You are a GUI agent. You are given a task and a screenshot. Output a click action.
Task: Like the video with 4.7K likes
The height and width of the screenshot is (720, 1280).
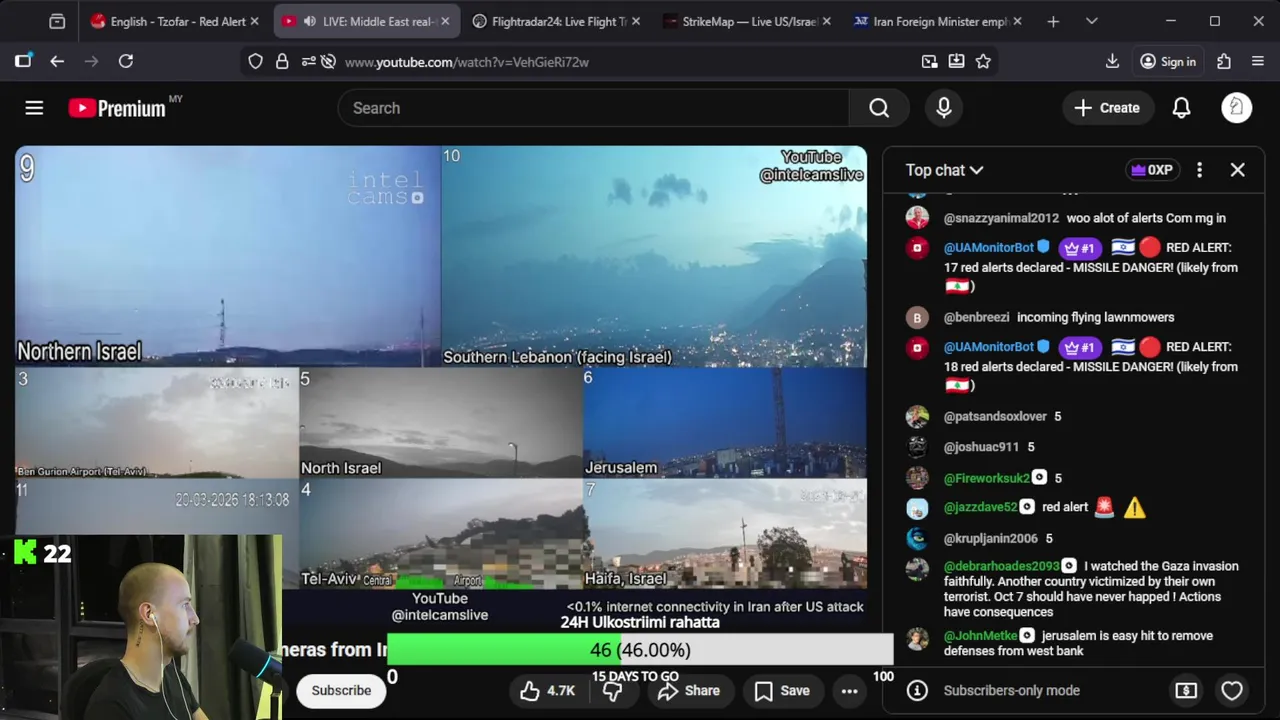click(547, 690)
